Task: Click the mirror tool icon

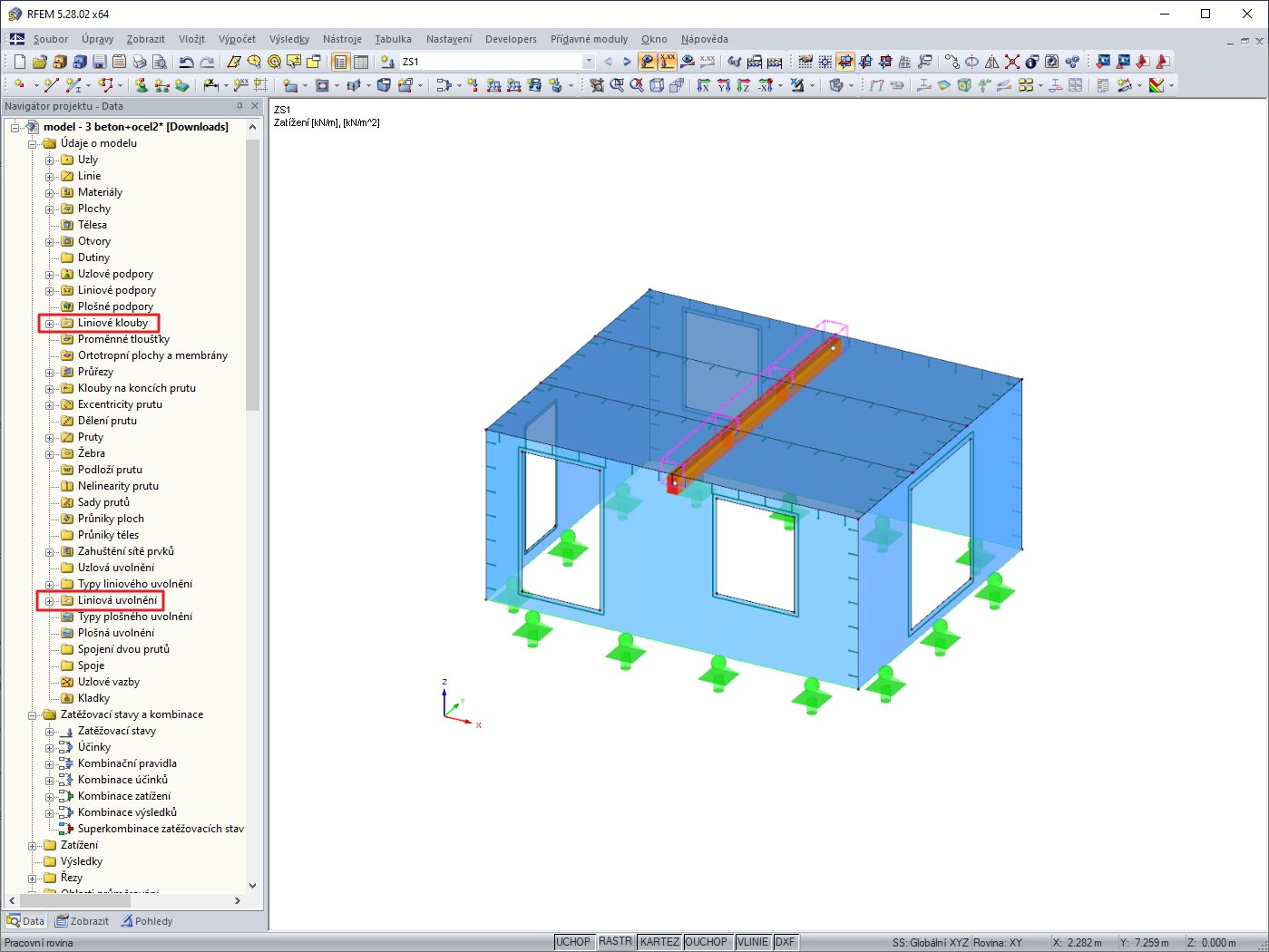Action: tap(992, 62)
